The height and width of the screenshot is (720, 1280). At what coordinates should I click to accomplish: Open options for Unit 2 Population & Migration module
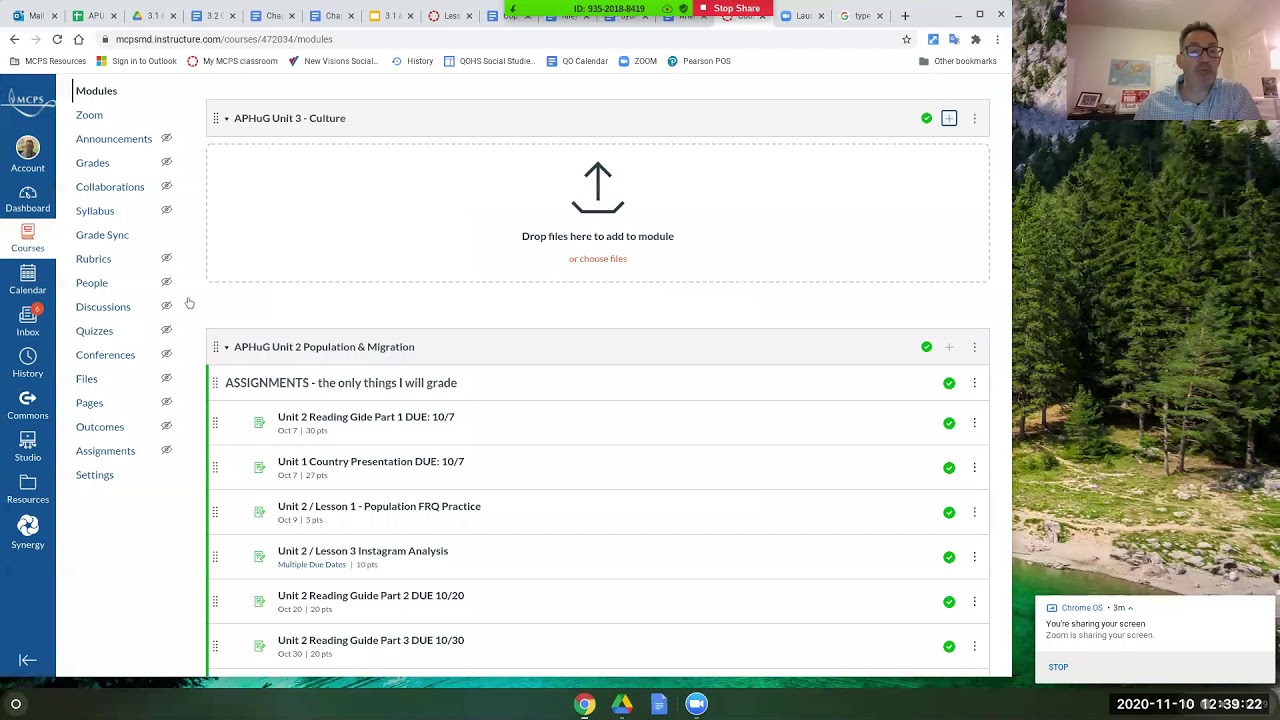click(974, 347)
